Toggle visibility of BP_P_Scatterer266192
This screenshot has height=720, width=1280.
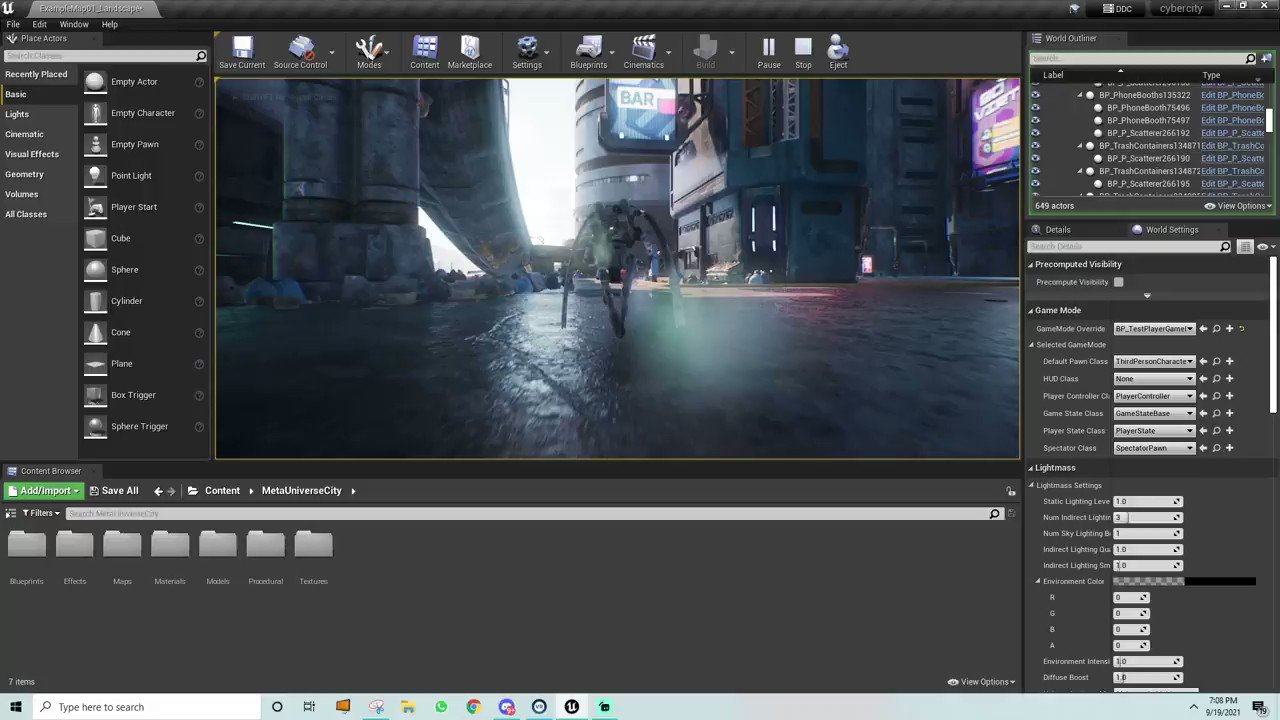[1035, 133]
